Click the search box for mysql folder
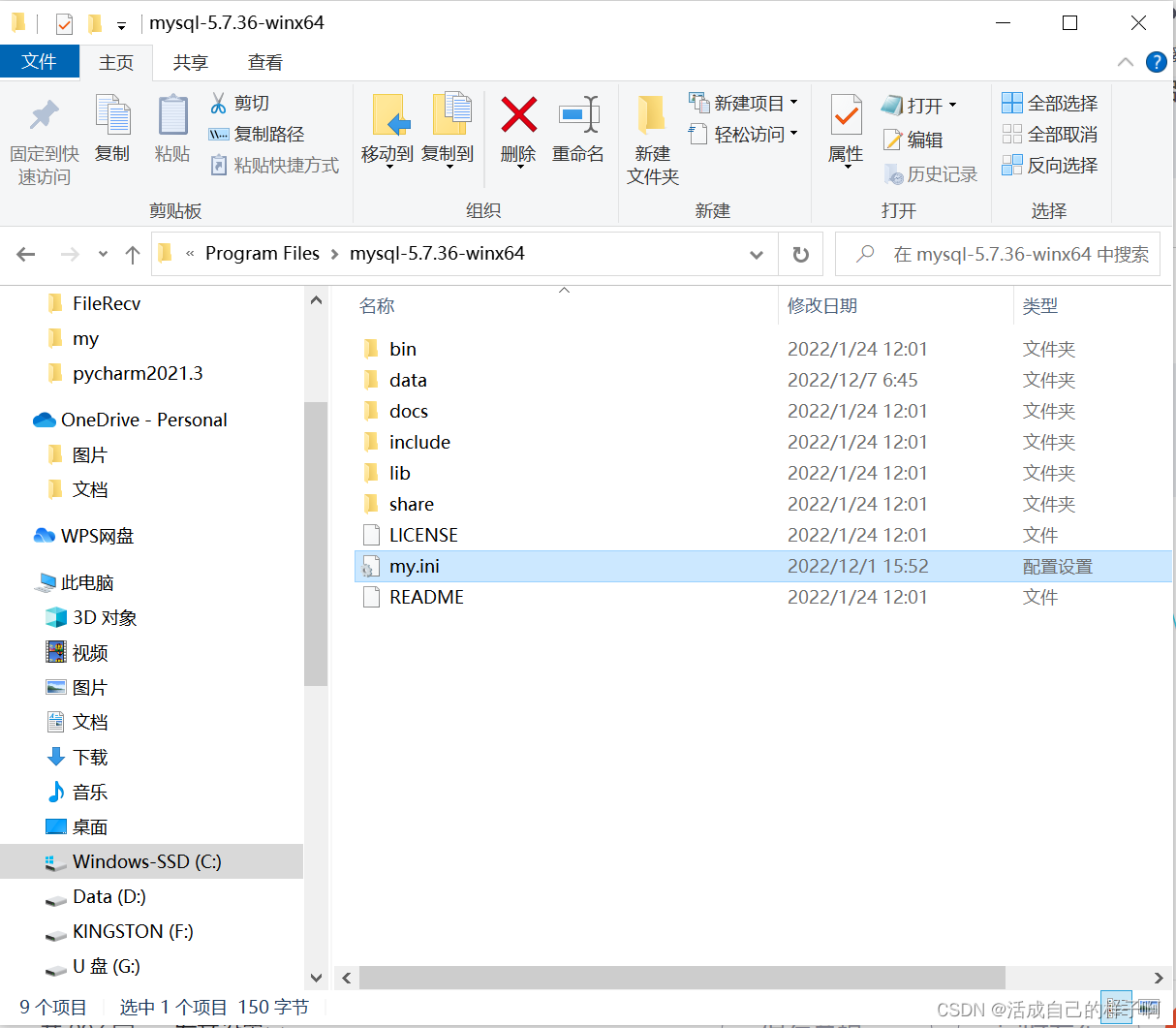 tap(998, 254)
